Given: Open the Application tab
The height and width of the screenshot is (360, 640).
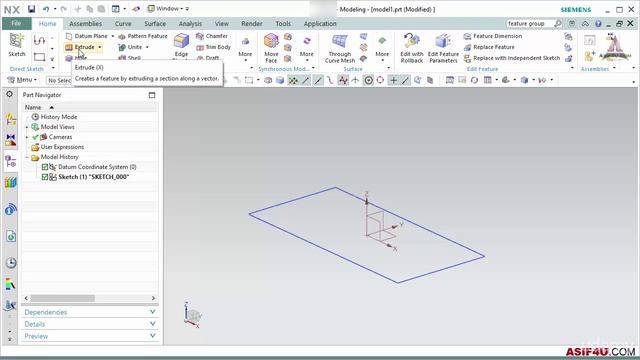Looking at the screenshot, I should coord(320,24).
